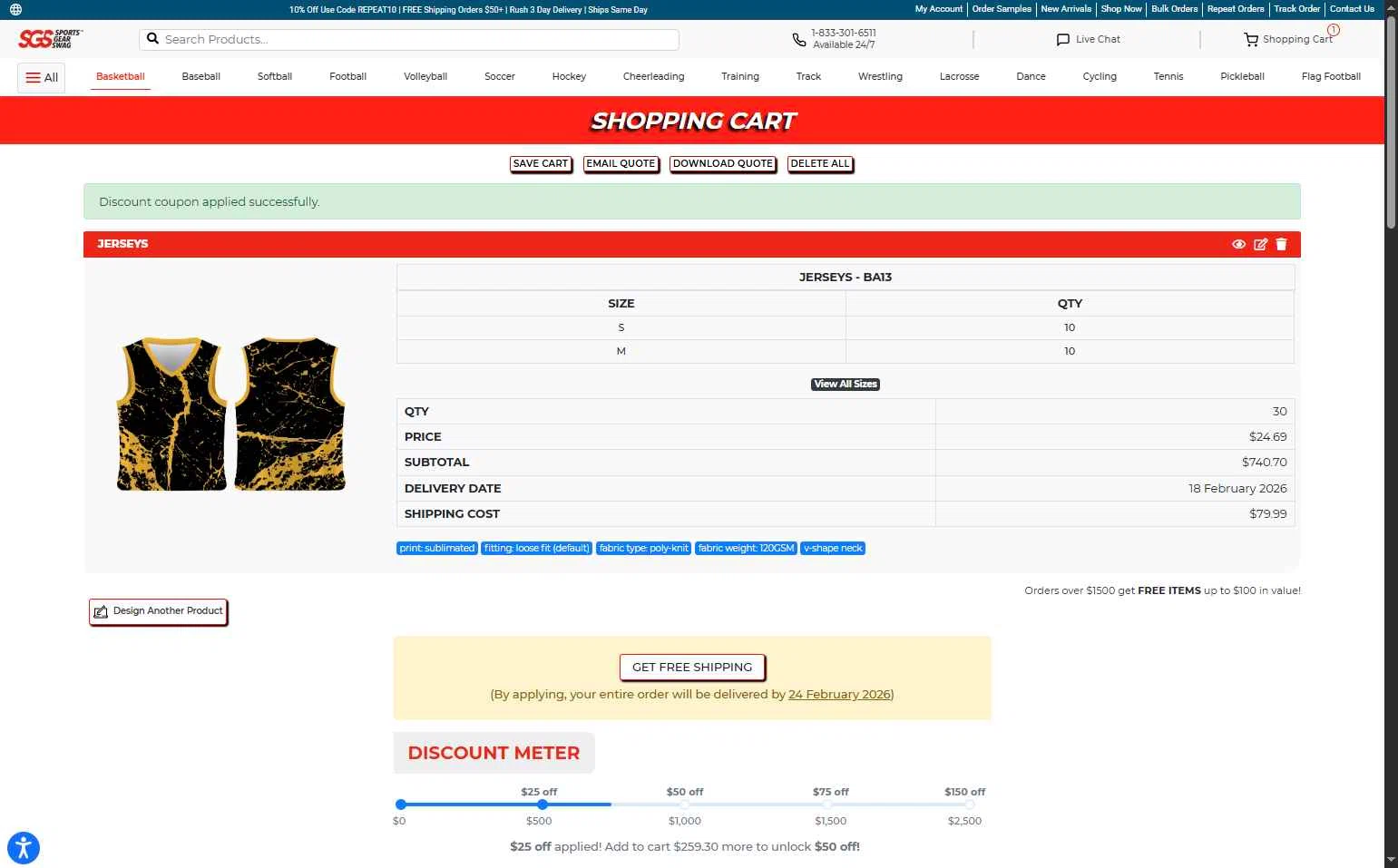Delete jerseys item with trash icon
This screenshot has width=1398, height=868.
tap(1281, 244)
